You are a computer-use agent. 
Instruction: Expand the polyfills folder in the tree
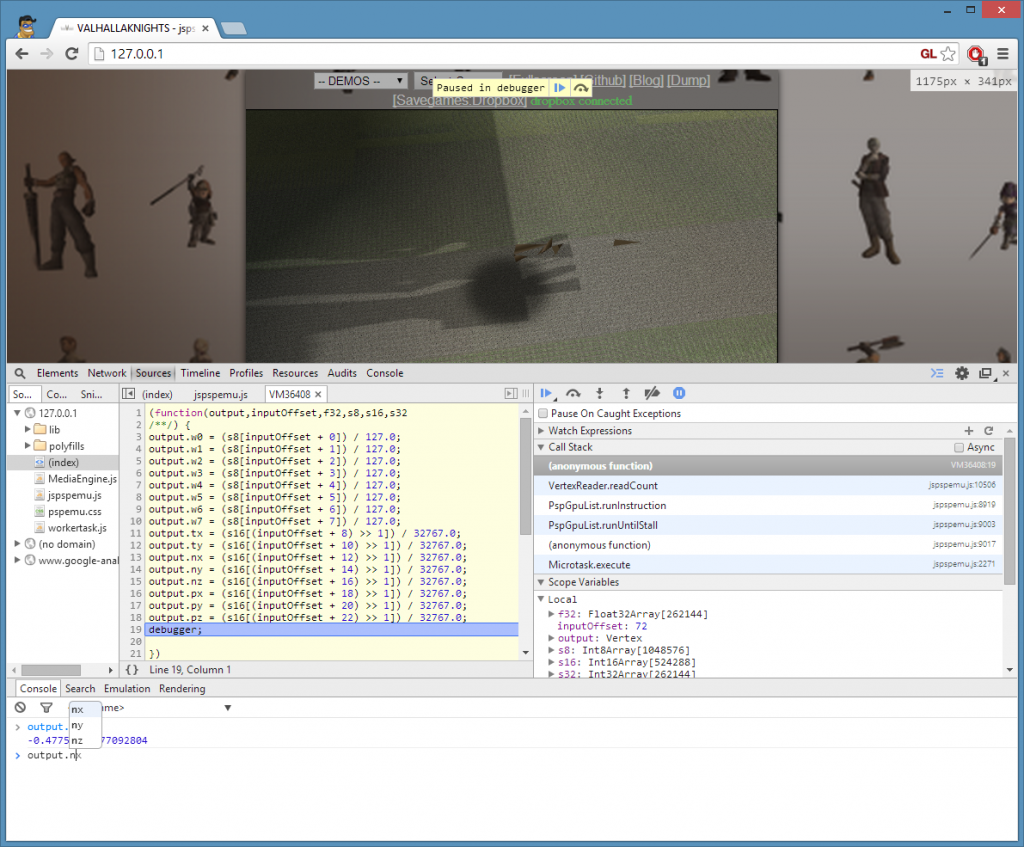pyautogui.click(x=29, y=445)
